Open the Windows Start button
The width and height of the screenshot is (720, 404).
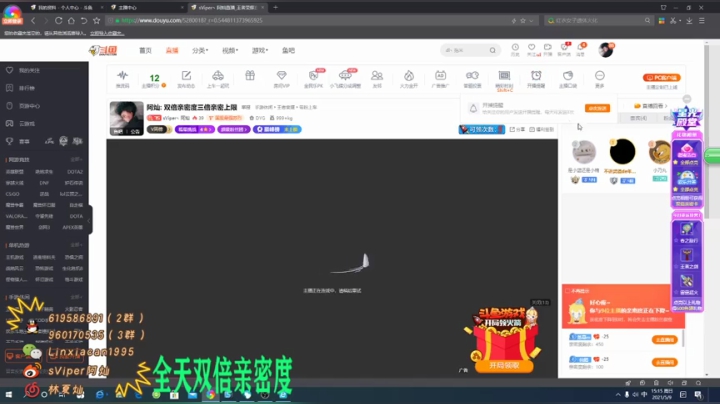coord(8,395)
